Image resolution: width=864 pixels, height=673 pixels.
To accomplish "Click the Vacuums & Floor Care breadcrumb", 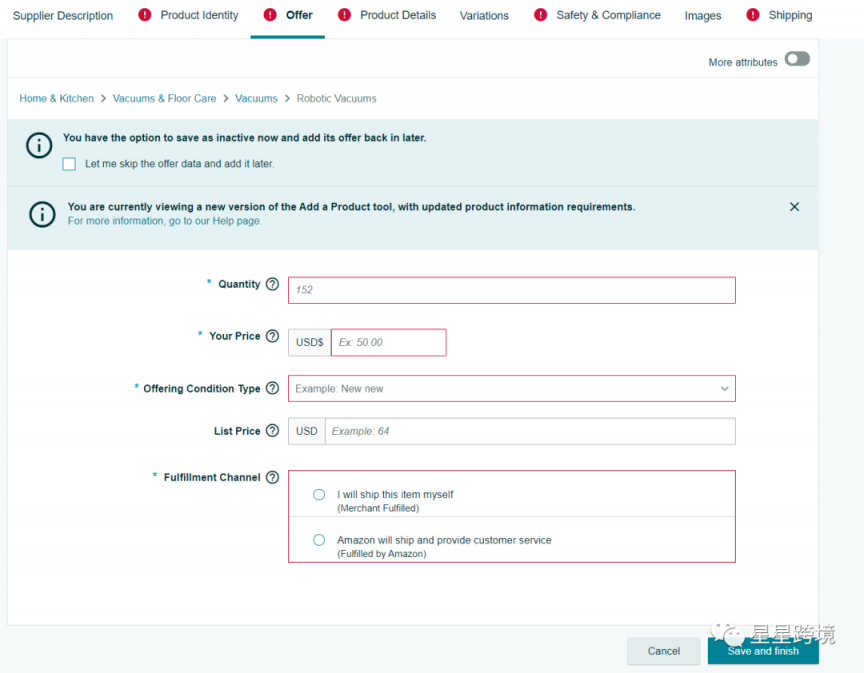I will coord(164,98).
